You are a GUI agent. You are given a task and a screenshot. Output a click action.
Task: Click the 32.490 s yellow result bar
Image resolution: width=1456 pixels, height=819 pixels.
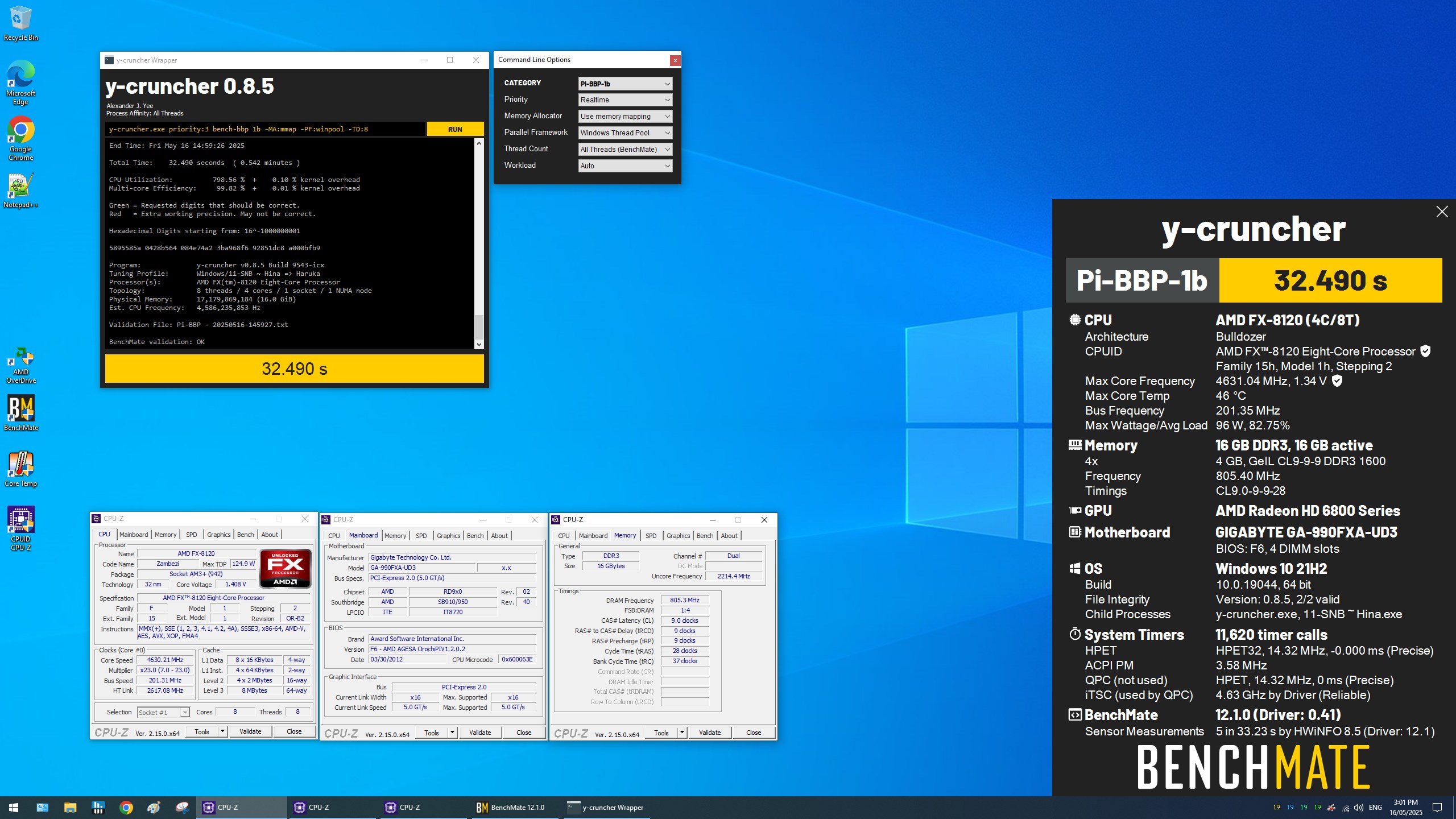[x=295, y=369]
